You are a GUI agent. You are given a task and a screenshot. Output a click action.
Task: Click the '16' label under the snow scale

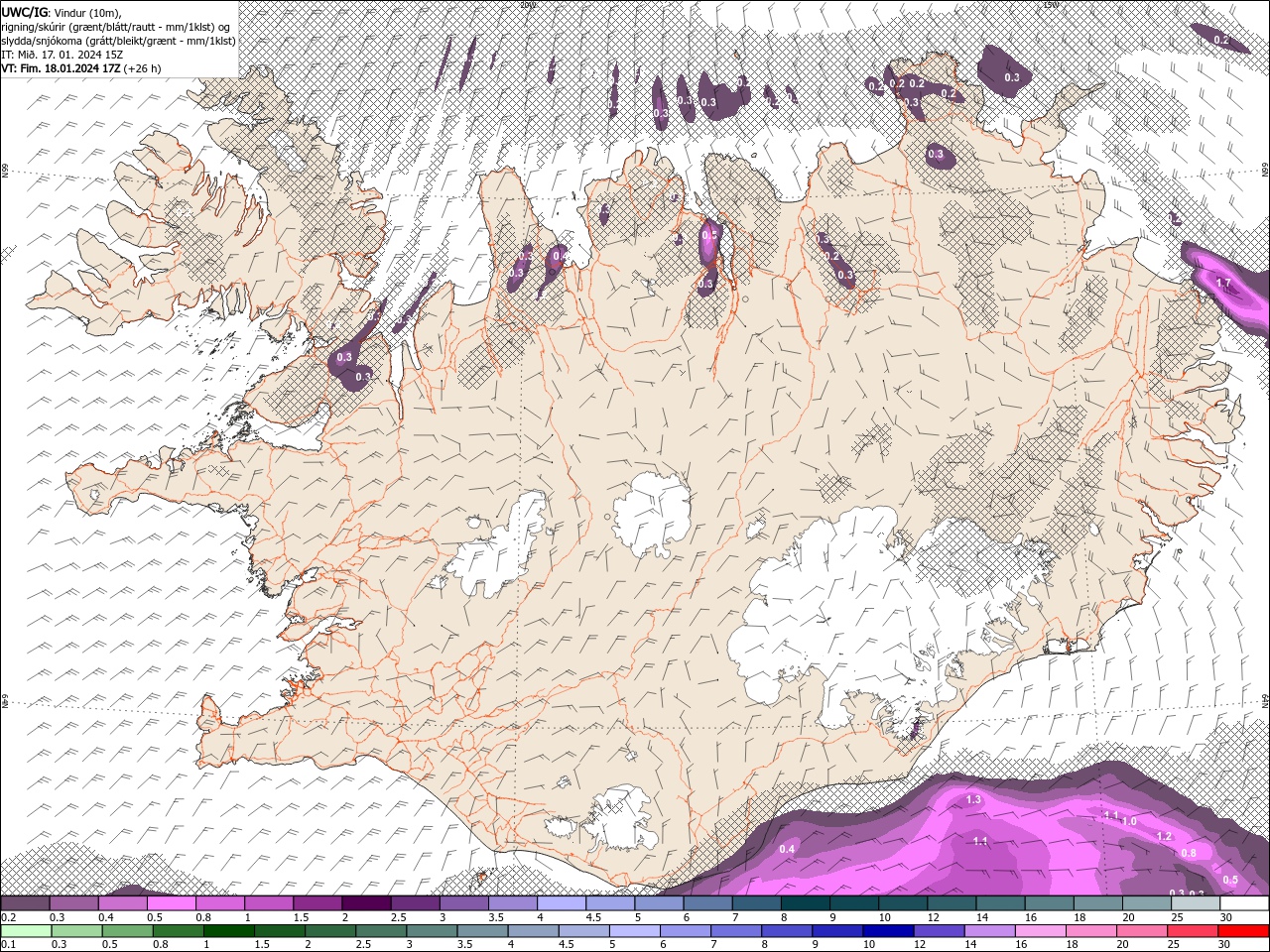(x=1031, y=917)
